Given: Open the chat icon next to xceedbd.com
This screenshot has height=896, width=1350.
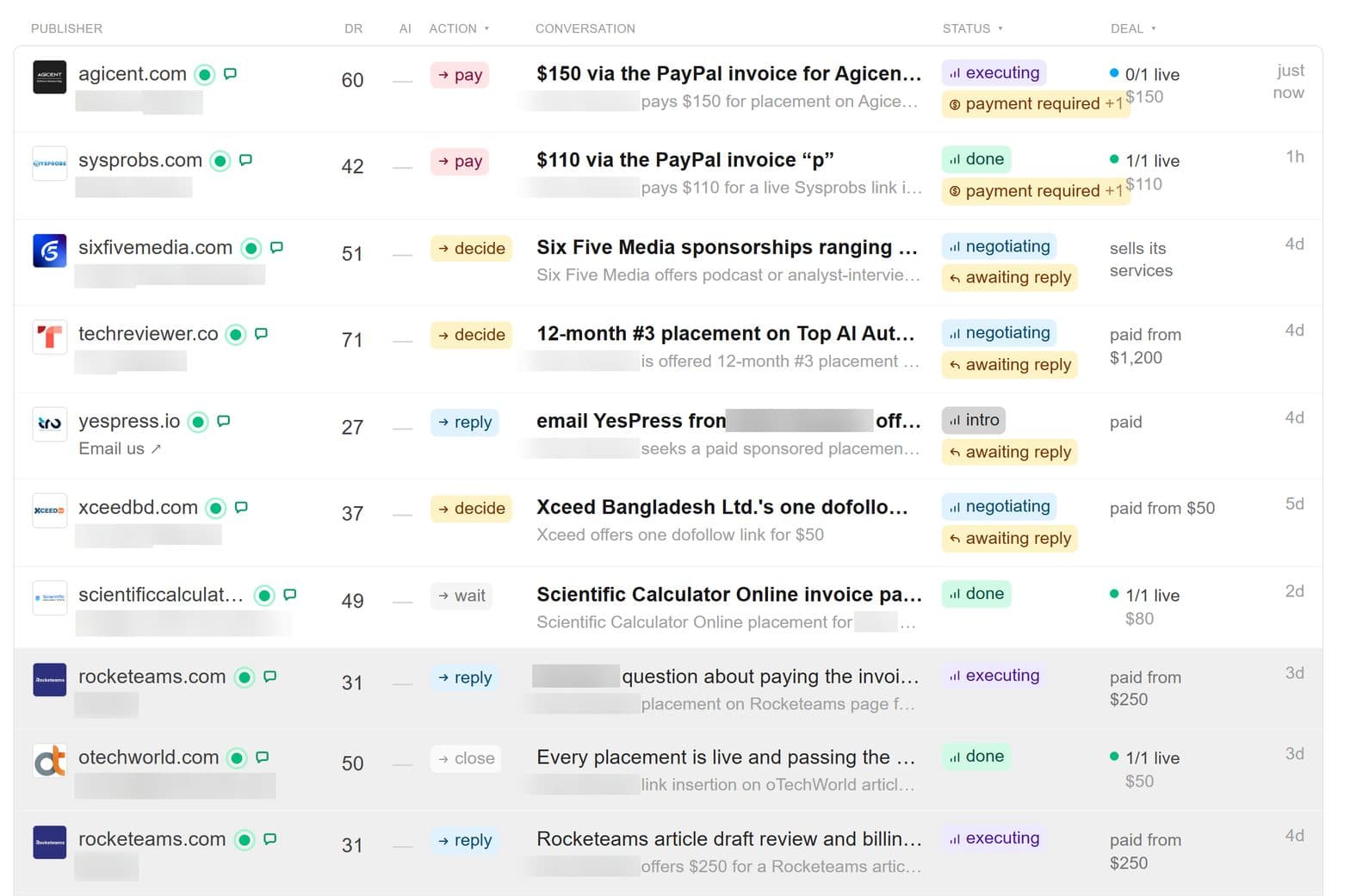Looking at the screenshot, I should click(x=241, y=508).
